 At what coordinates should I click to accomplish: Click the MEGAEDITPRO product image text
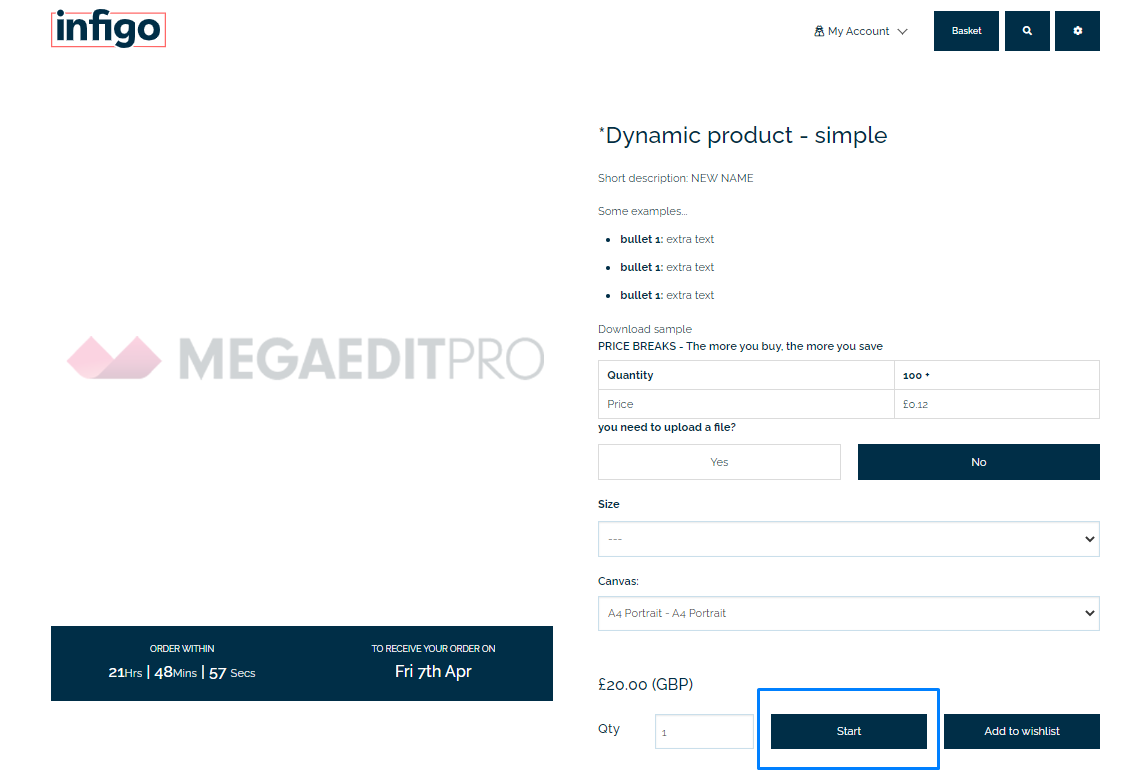click(361, 358)
